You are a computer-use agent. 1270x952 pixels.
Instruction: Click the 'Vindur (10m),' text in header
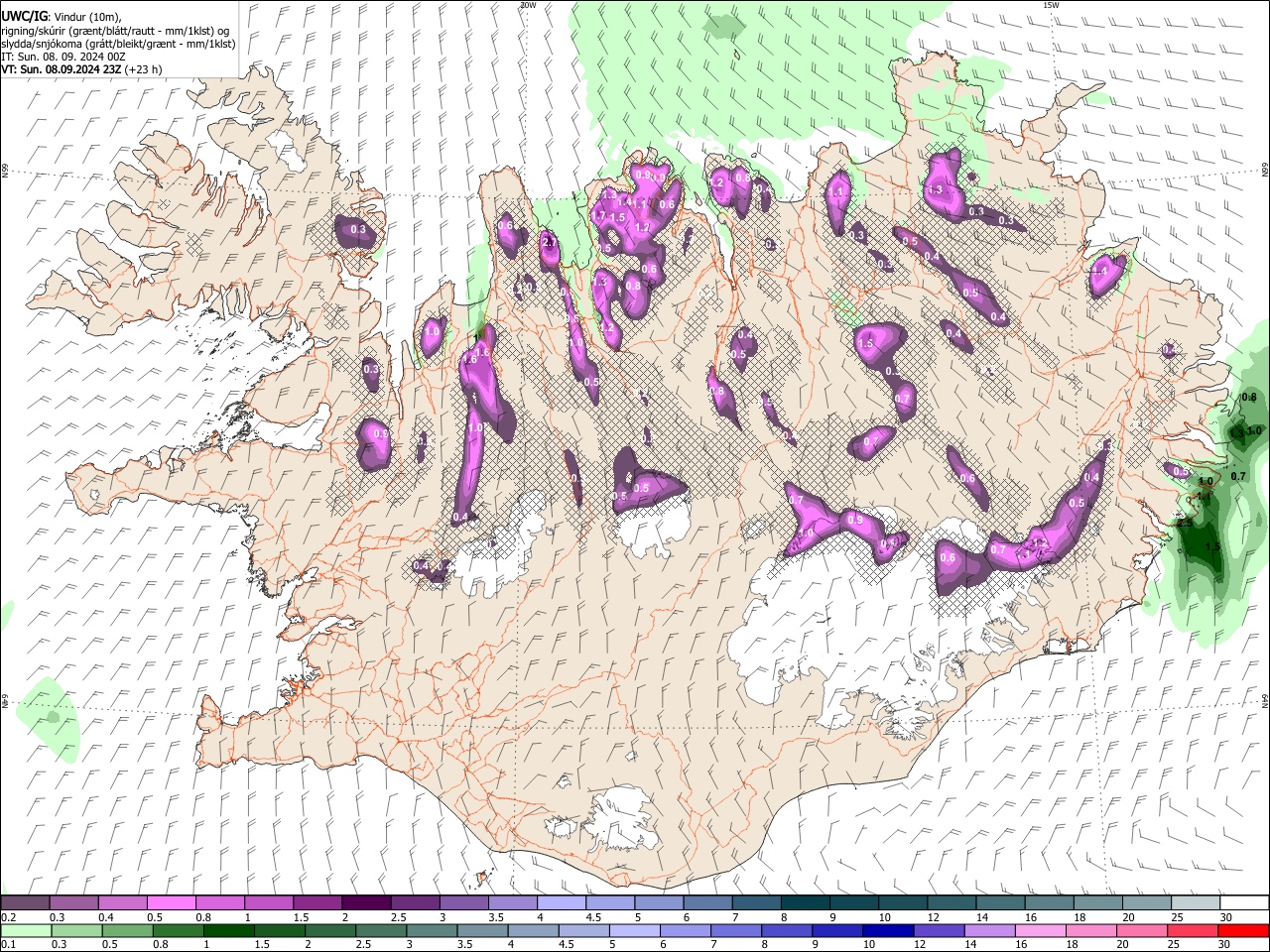click(86, 16)
